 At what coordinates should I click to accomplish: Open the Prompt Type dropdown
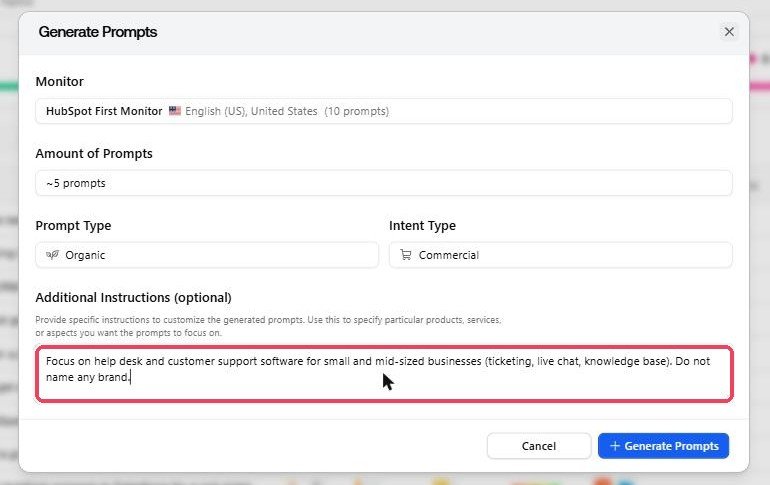pyautogui.click(x=207, y=255)
